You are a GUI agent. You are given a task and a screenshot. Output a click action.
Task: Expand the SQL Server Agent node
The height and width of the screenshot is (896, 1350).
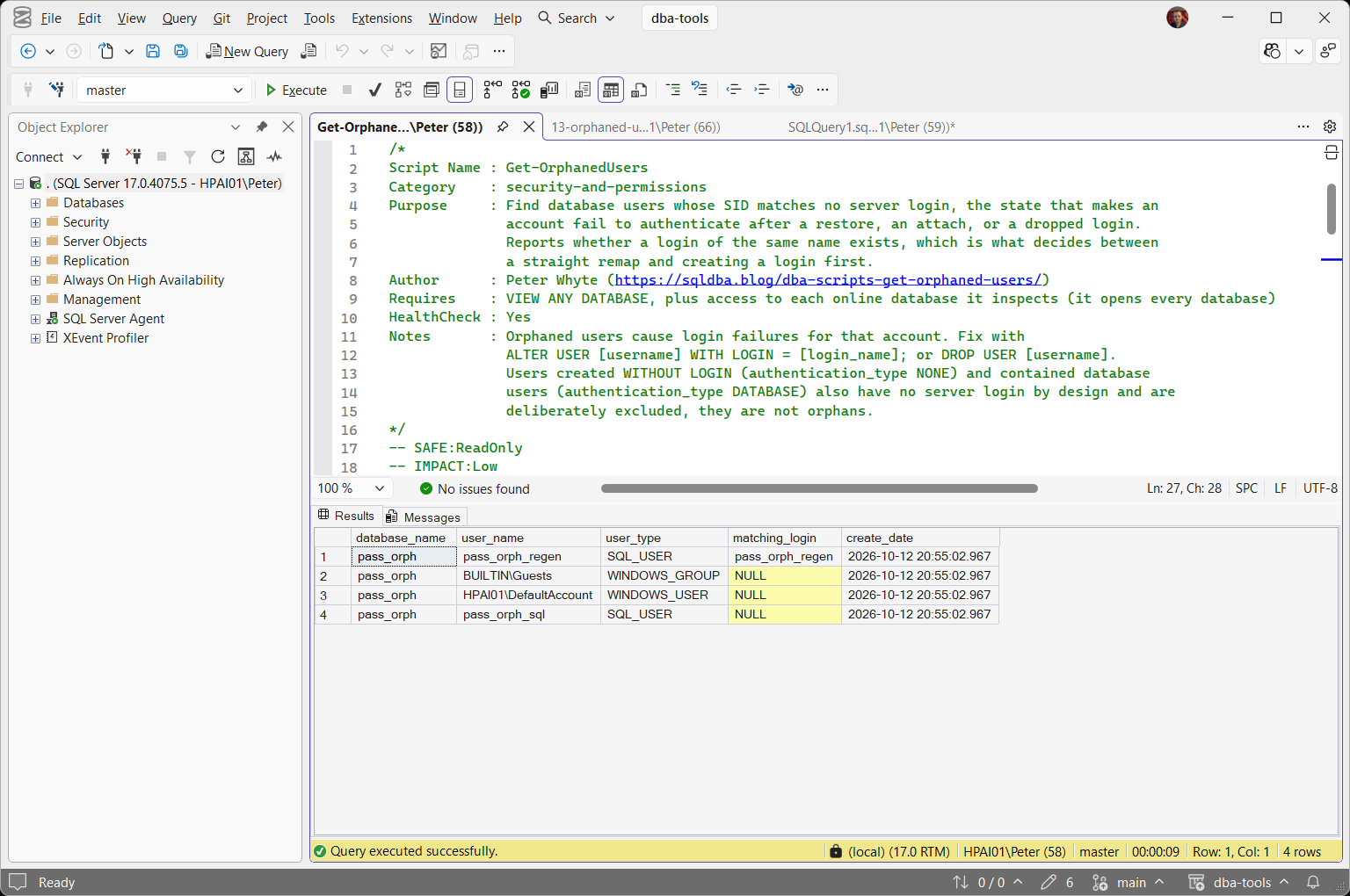click(35, 319)
